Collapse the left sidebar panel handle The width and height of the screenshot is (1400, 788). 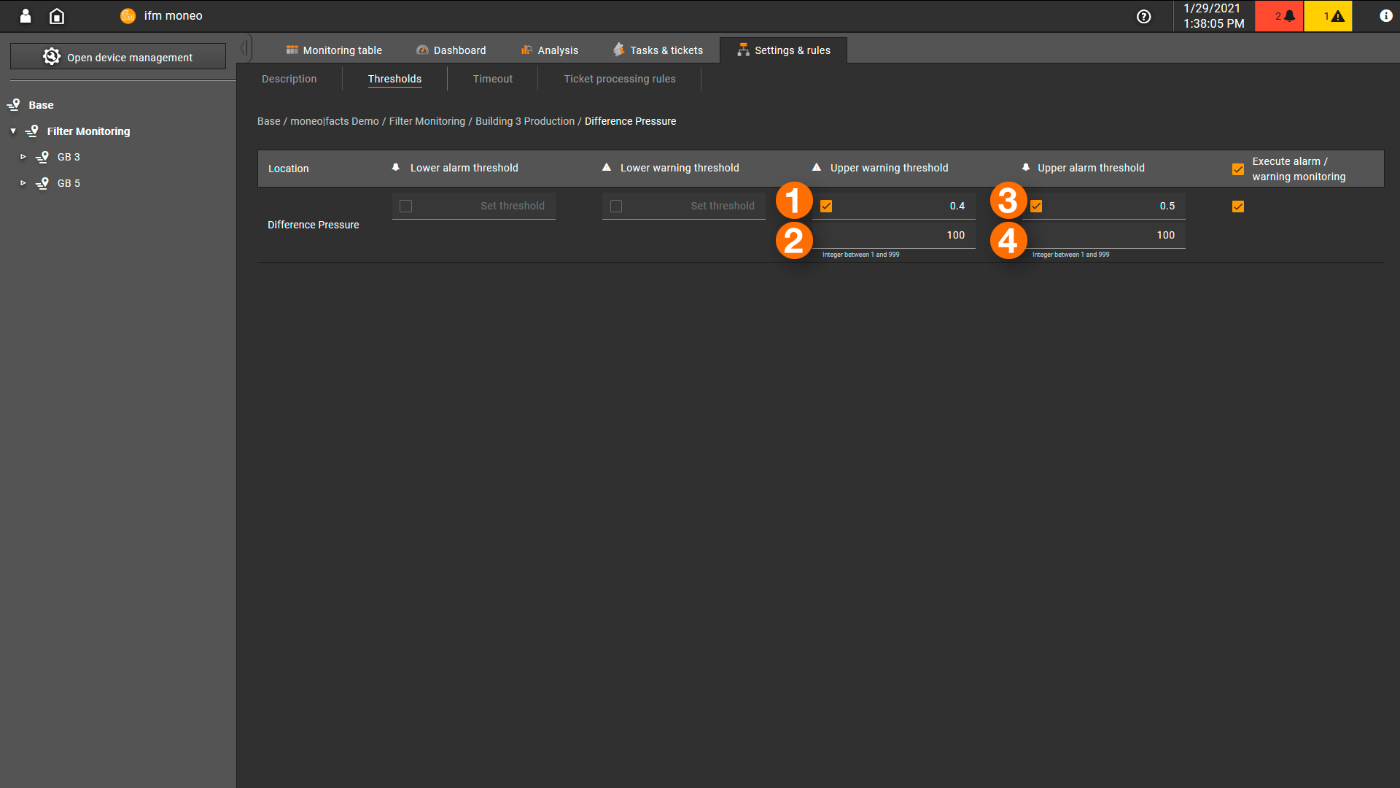pos(244,49)
